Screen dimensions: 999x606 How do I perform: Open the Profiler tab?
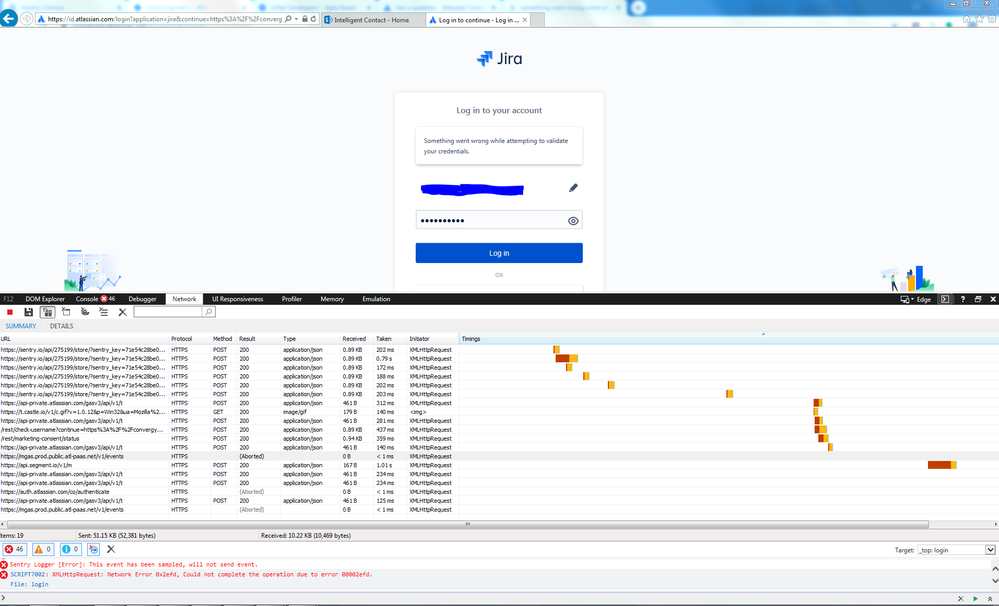click(x=292, y=299)
